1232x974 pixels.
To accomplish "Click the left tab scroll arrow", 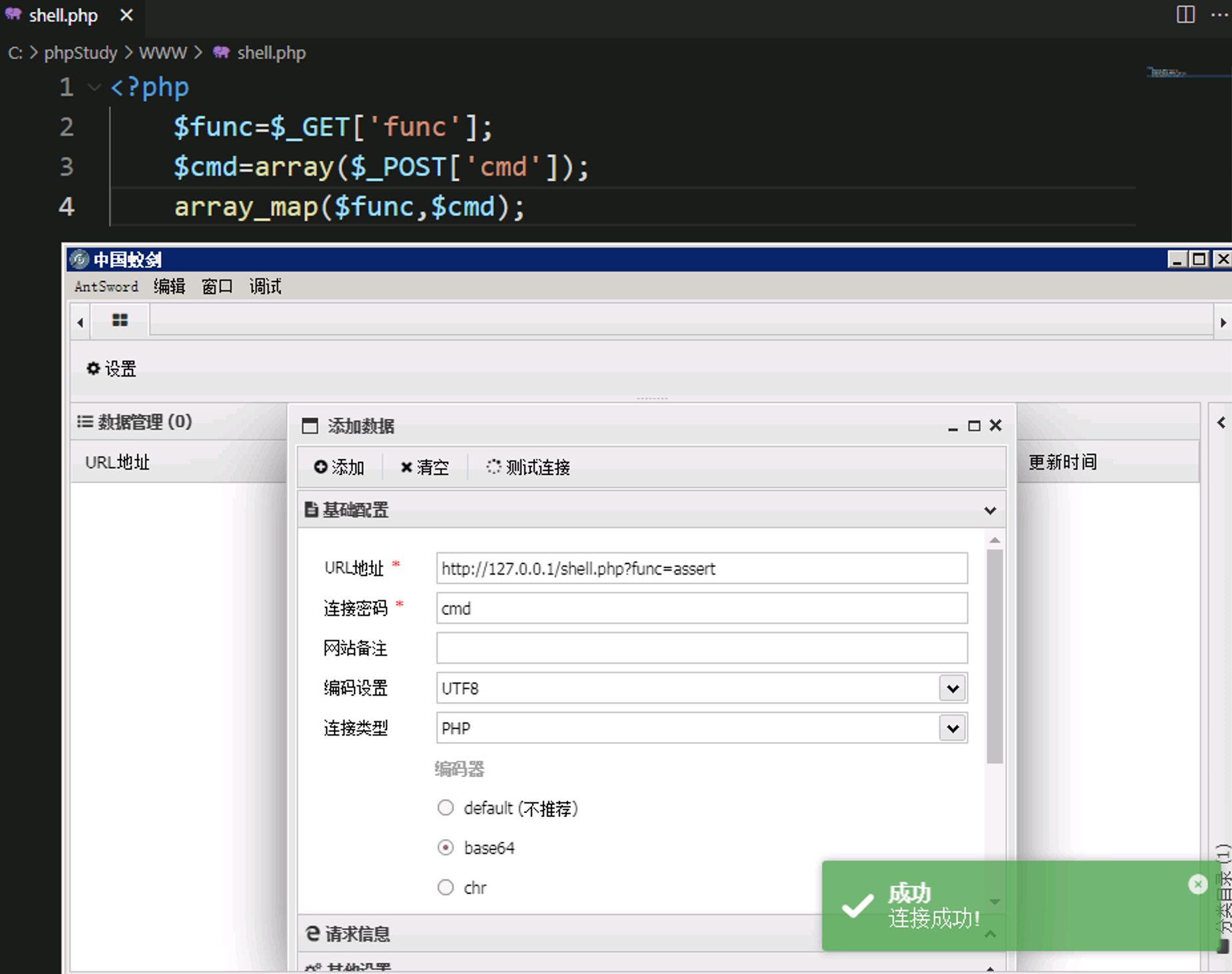I will (x=80, y=323).
